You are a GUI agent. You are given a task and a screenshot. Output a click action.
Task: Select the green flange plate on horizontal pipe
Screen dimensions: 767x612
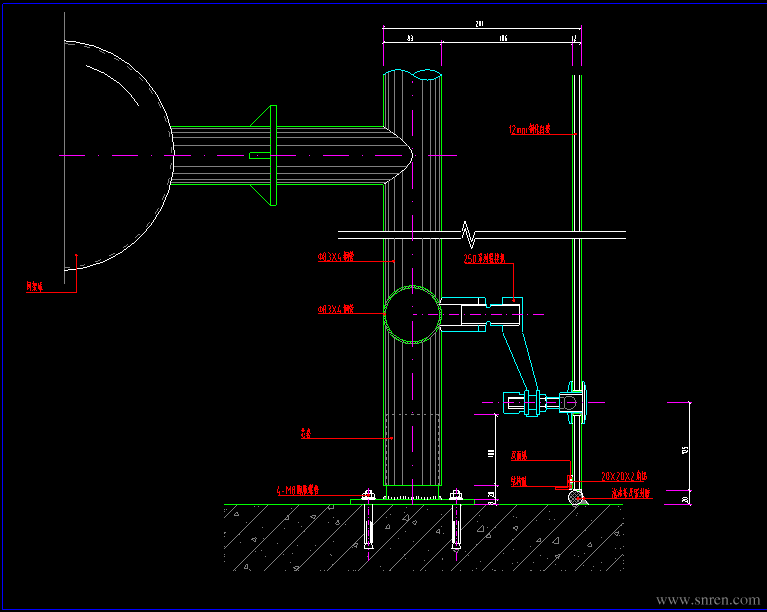pyautogui.click(x=273, y=155)
